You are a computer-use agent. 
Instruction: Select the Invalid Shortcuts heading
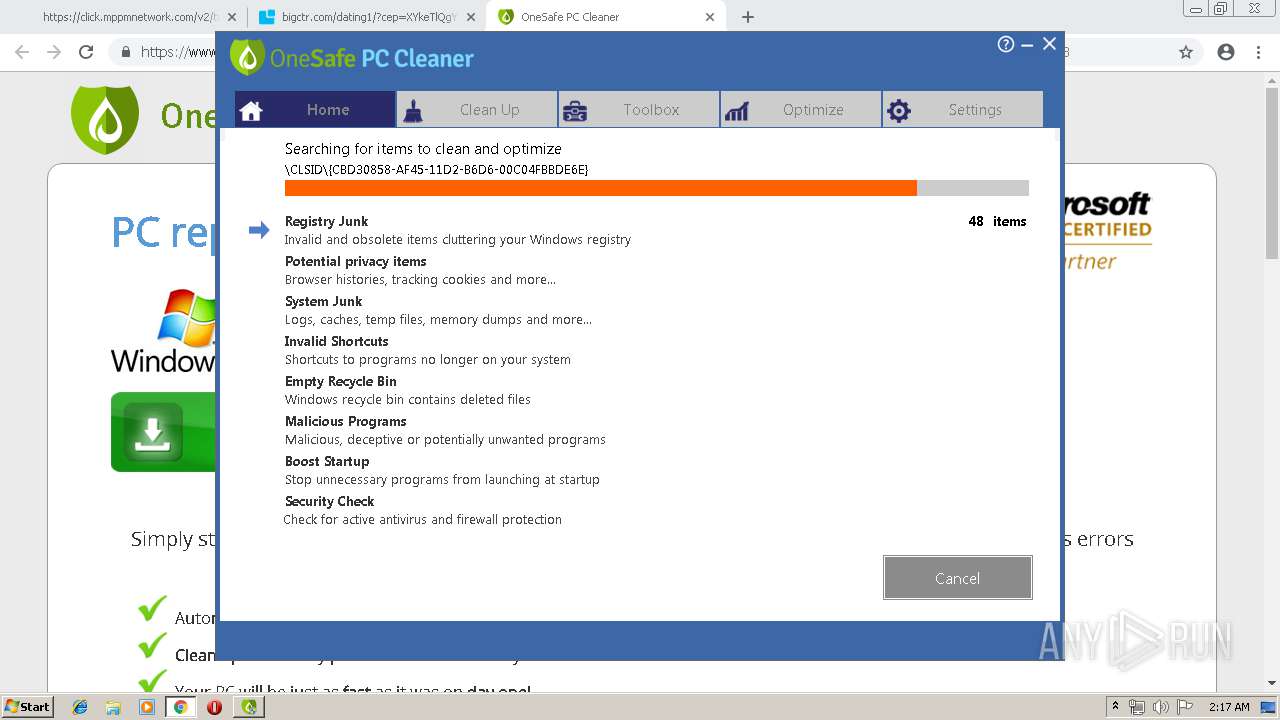pyautogui.click(x=336, y=341)
